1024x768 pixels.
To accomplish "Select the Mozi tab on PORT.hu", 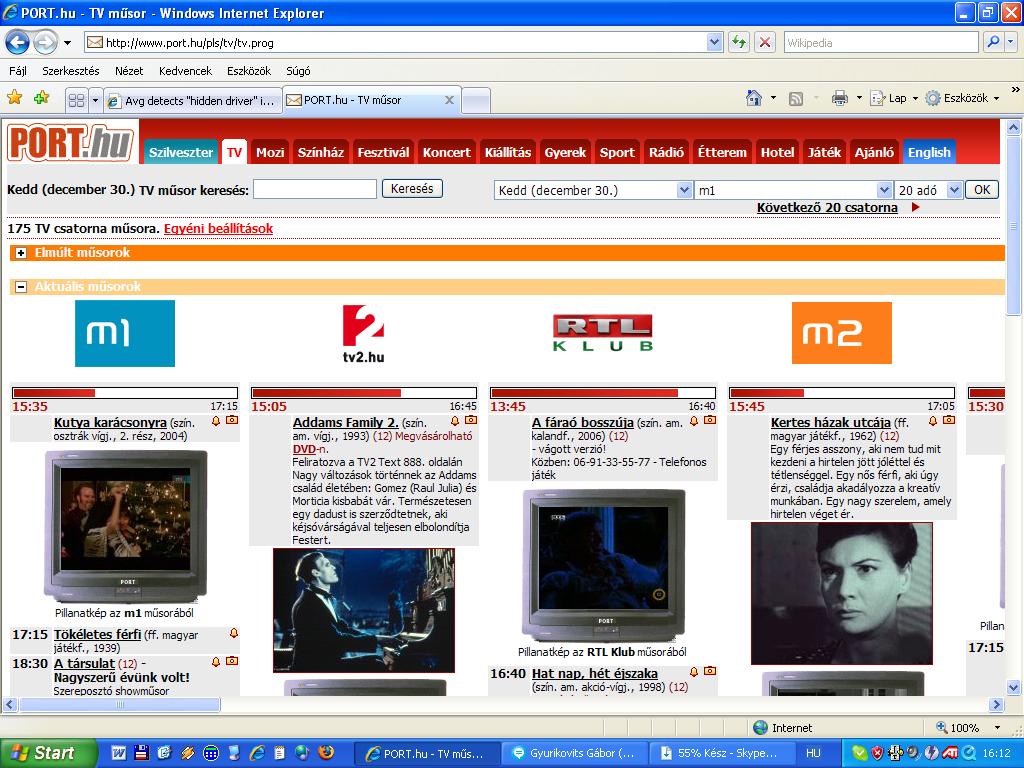I will 270,152.
